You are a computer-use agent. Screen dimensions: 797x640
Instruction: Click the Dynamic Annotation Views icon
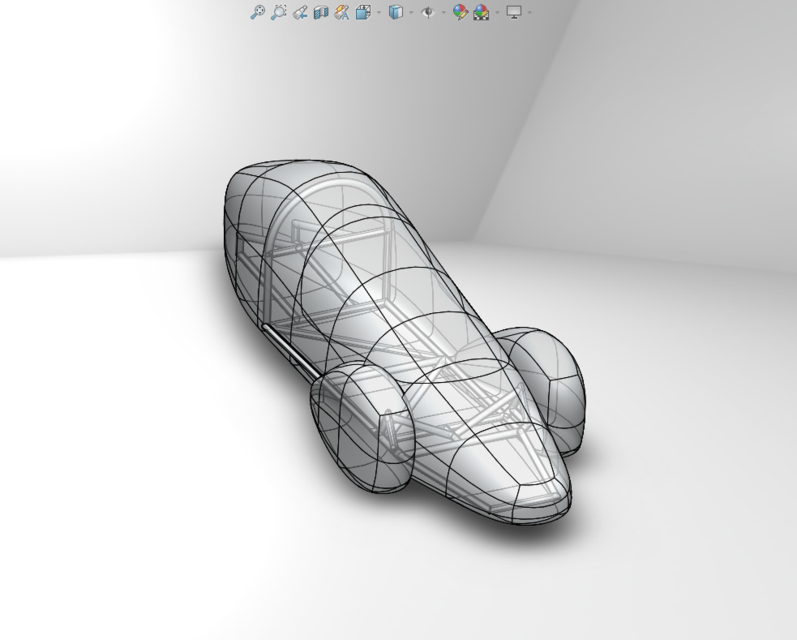coord(342,13)
